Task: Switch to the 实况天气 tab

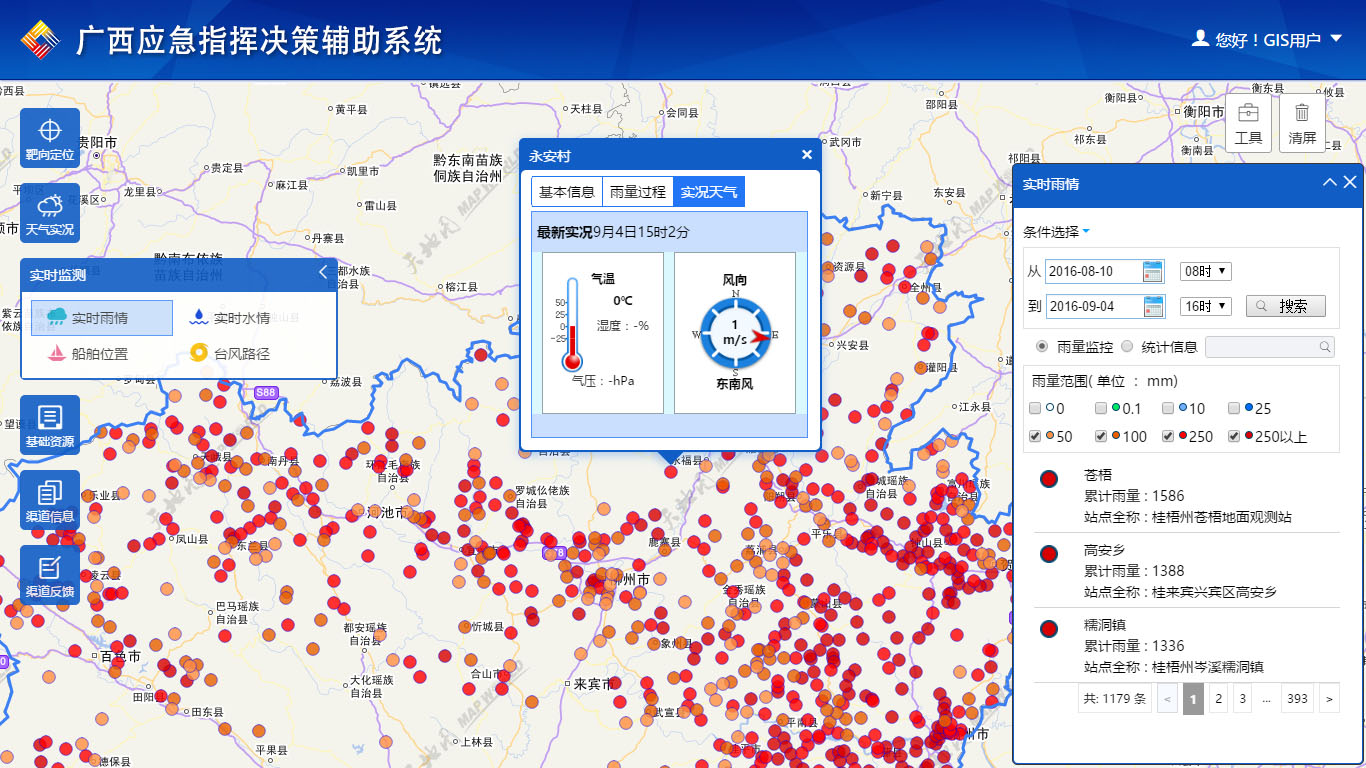Action: pos(709,191)
